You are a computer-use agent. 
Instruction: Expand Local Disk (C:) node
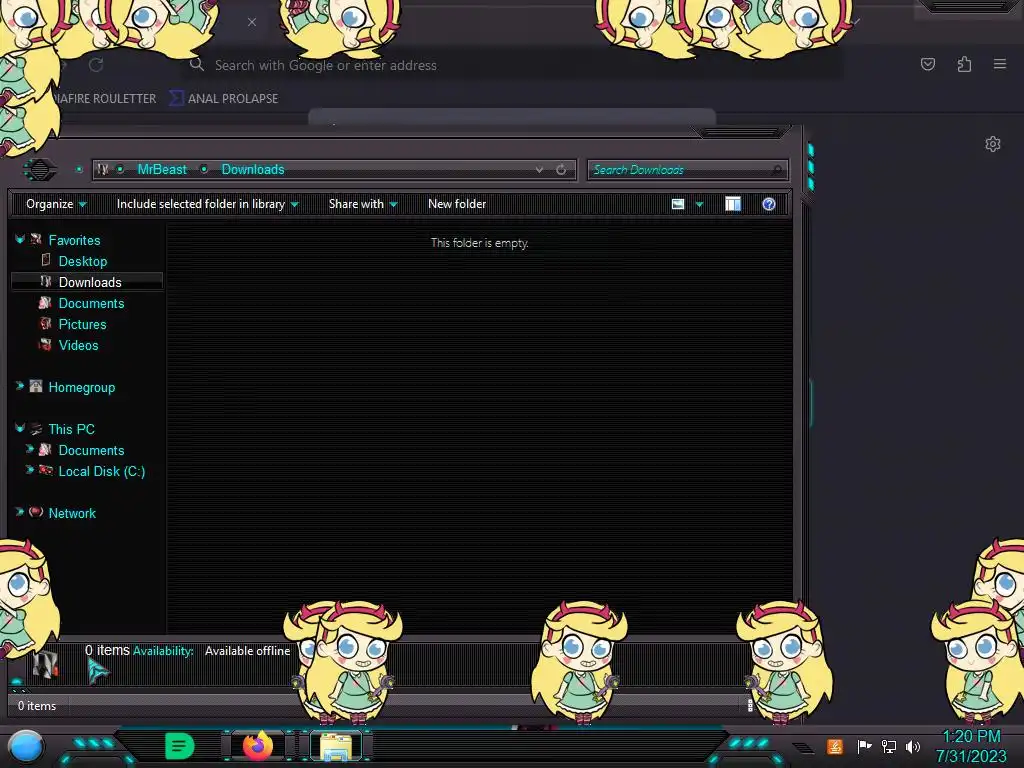29,470
